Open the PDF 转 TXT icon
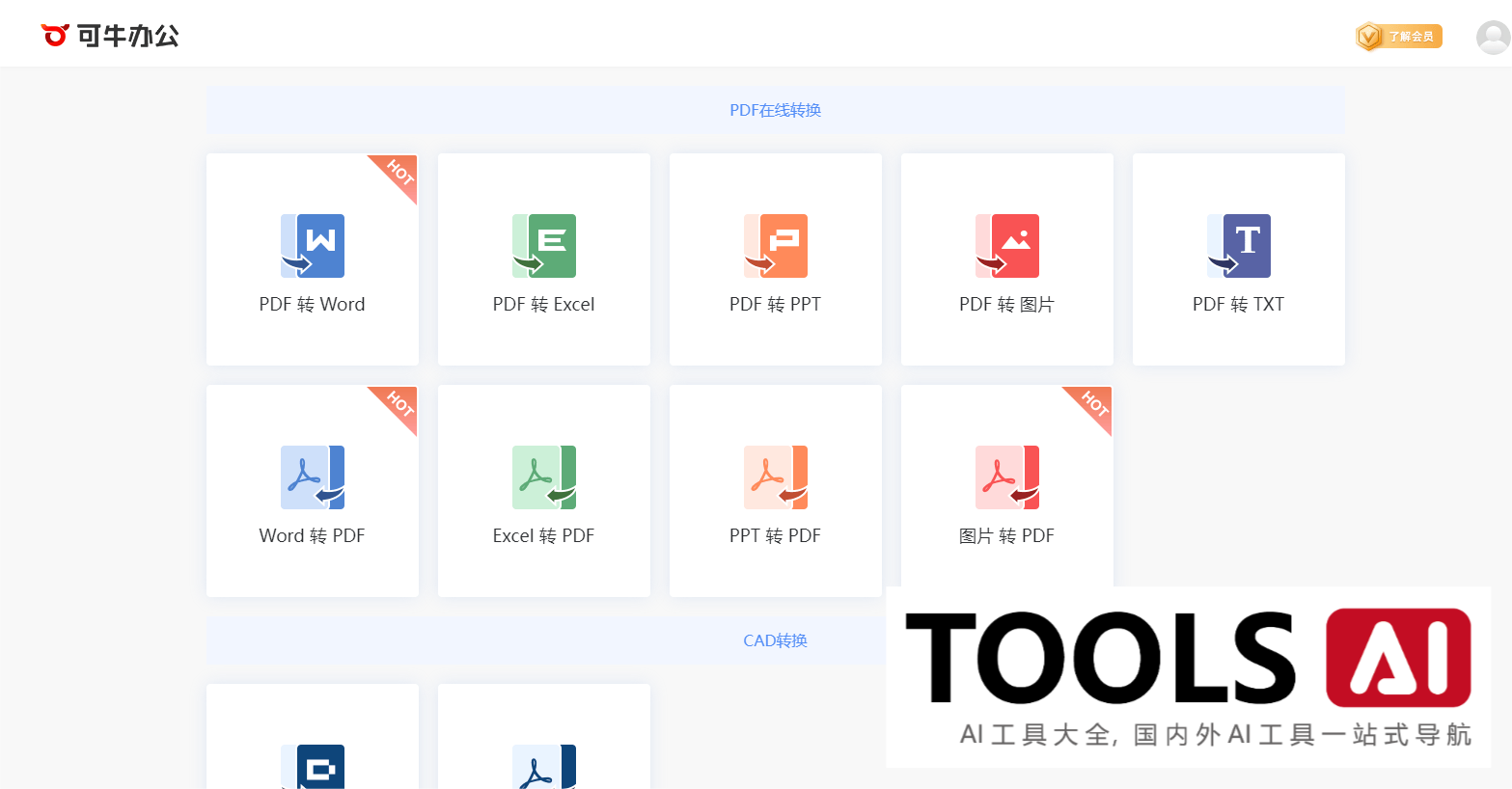Image resolution: width=1512 pixels, height=789 pixels. coord(1239,246)
